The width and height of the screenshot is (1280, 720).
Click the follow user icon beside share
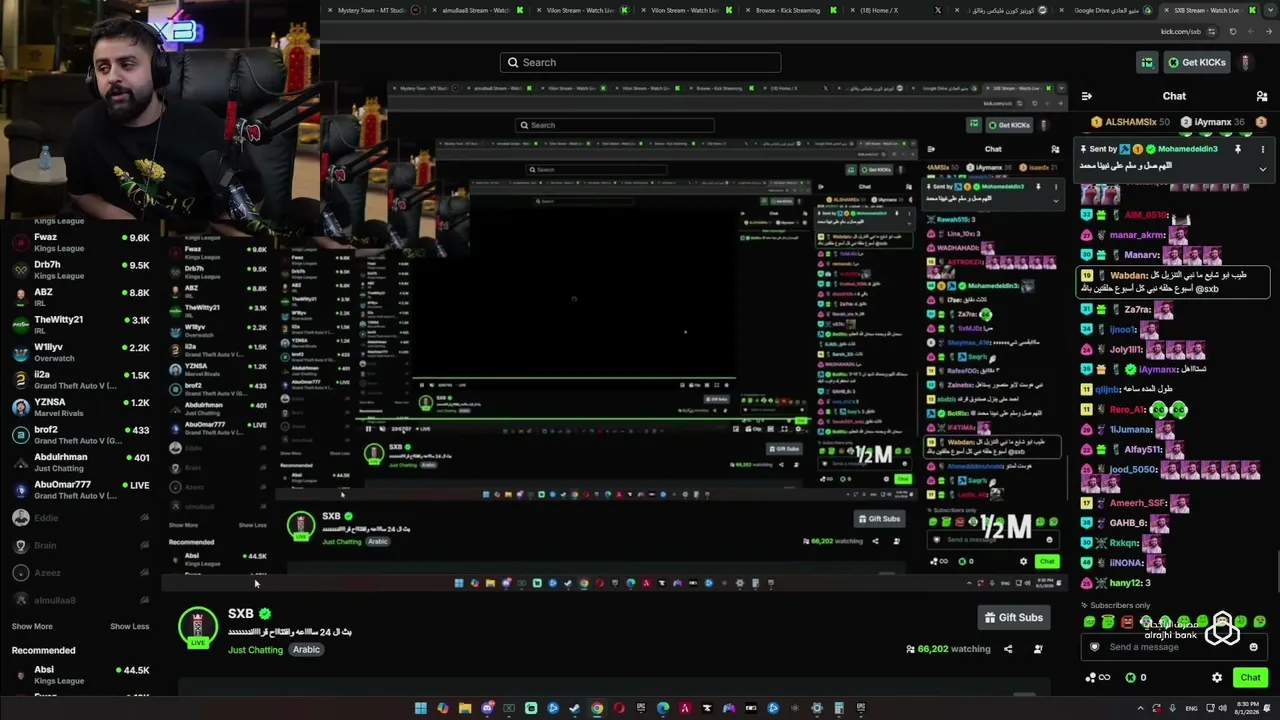click(x=1038, y=649)
